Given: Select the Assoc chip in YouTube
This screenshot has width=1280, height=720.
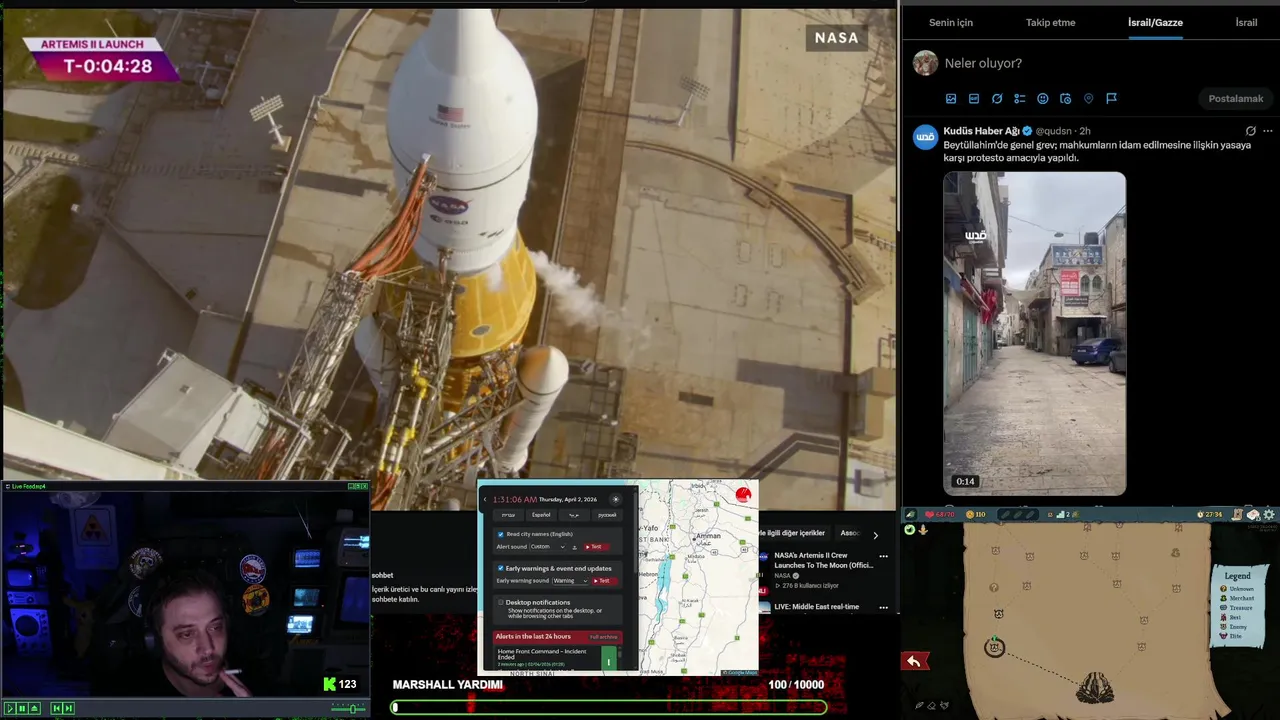Looking at the screenshot, I should (x=851, y=533).
